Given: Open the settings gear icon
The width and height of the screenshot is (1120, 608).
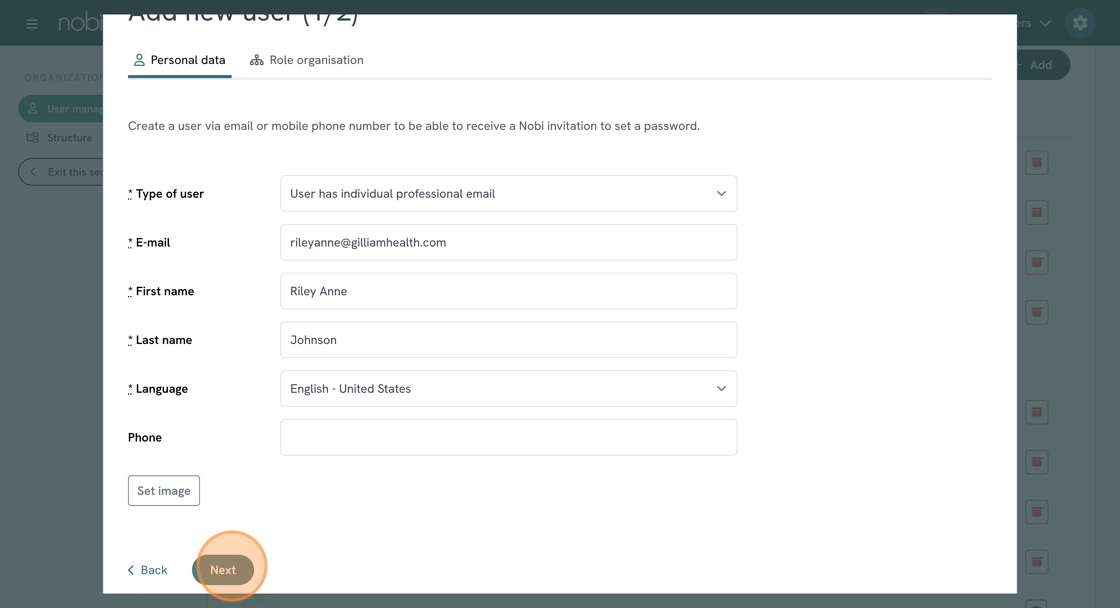Looking at the screenshot, I should tap(1080, 23).
